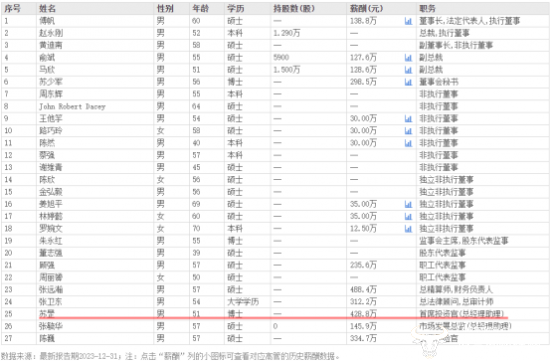Select the underlined row 25 name 苏罡
This screenshot has width=550, height=361.
point(47,314)
